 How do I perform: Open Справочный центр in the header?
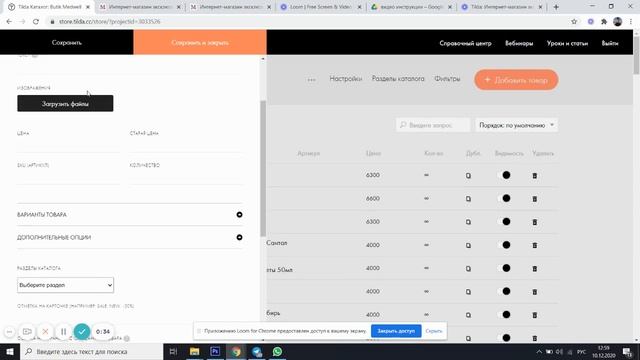(465, 43)
